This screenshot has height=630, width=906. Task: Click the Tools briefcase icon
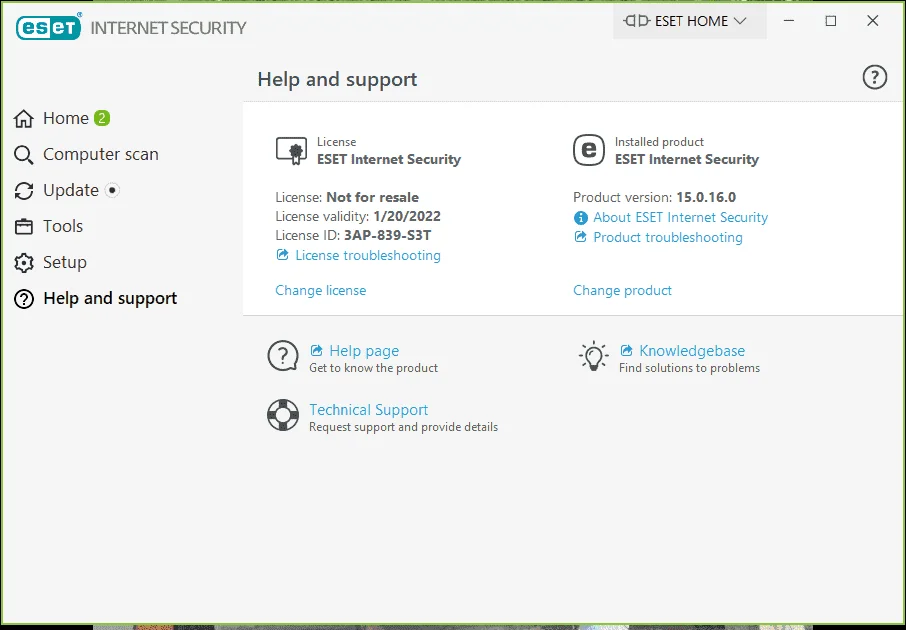click(x=24, y=227)
